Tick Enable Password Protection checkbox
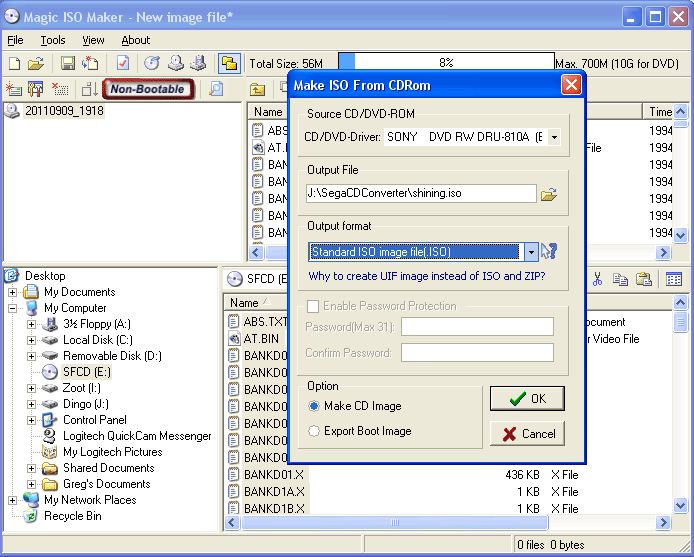The height and width of the screenshot is (557, 694). click(x=314, y=306)
